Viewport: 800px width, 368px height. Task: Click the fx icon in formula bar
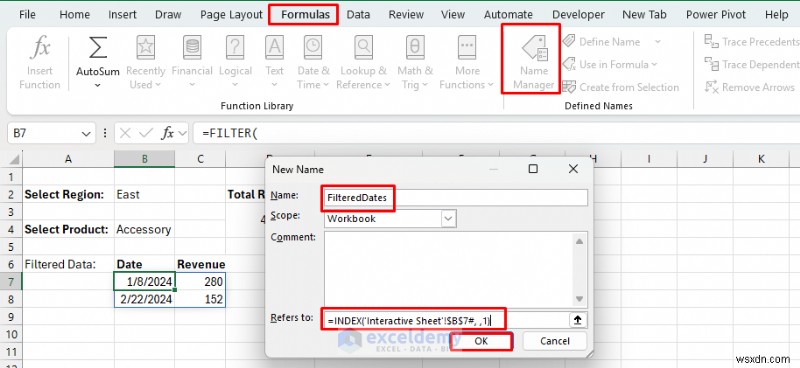167,134
